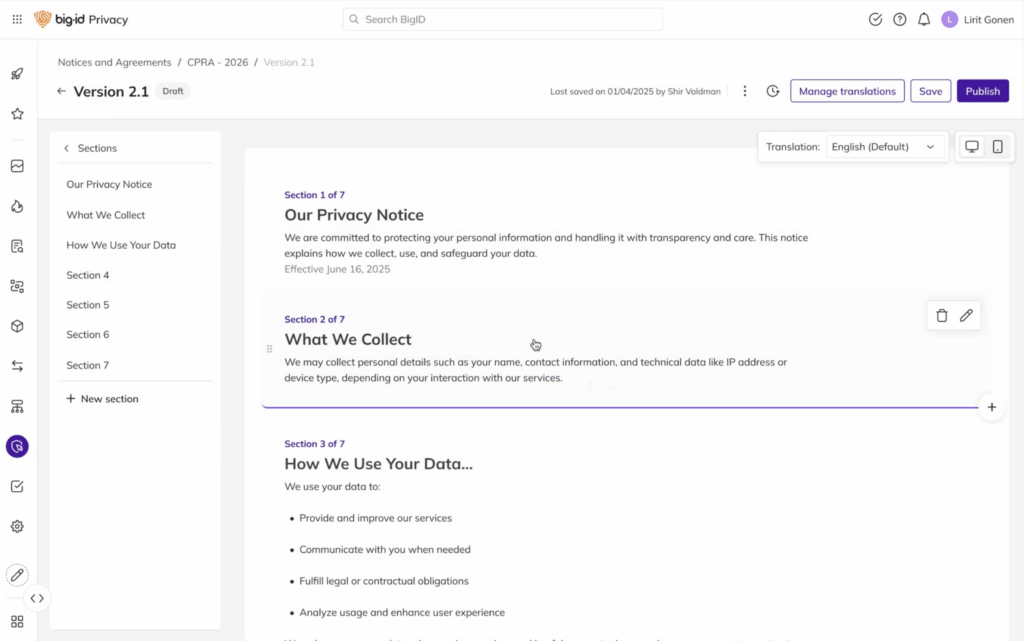Collapse the Sections panel back arrow
1024x641 pixels.
pos(67,148)
